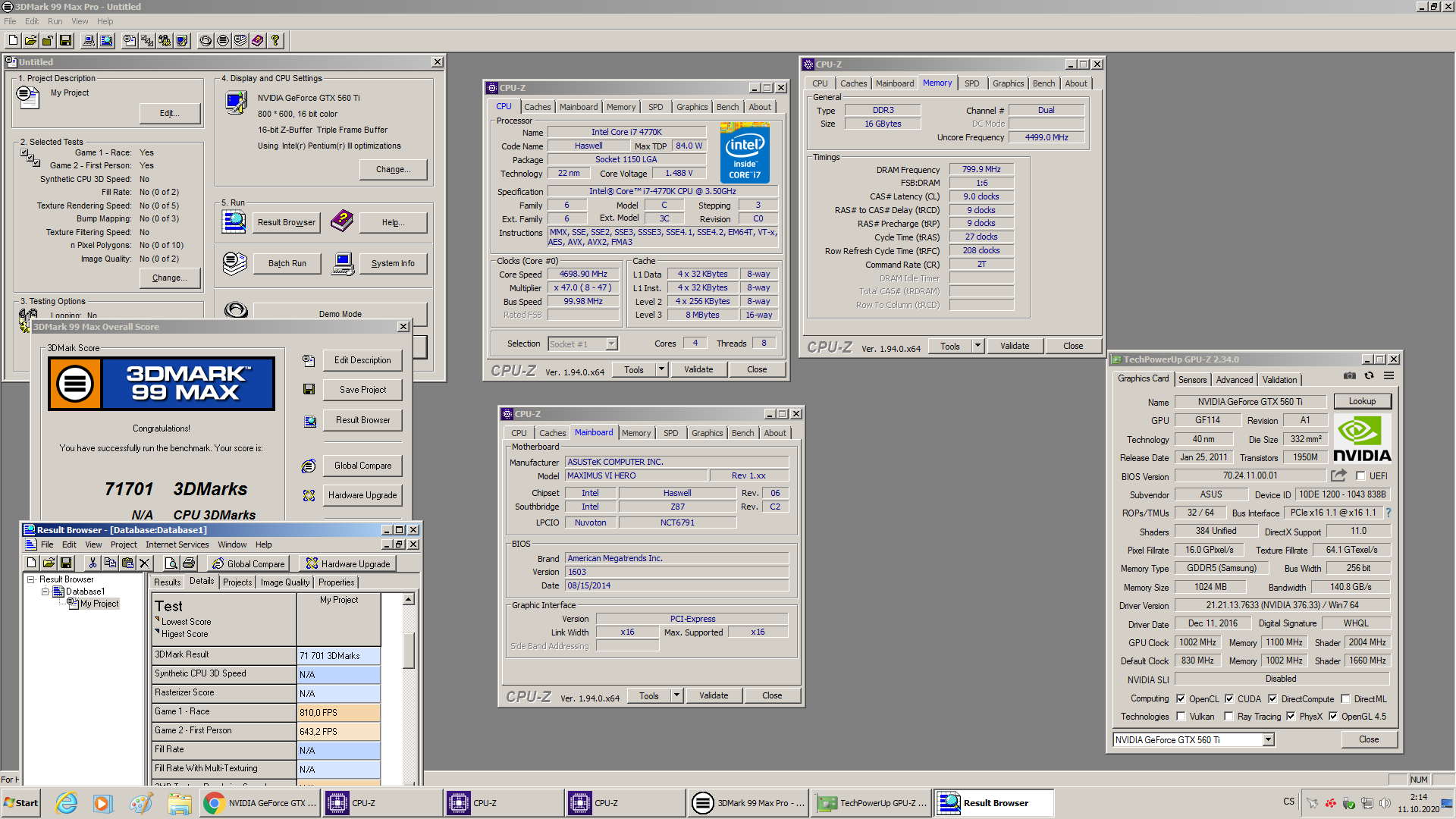1456x819 pixels.
Task: Toggle the DirectCompute checkbox in GPU-Z
Action: [x=1272, y=699]
